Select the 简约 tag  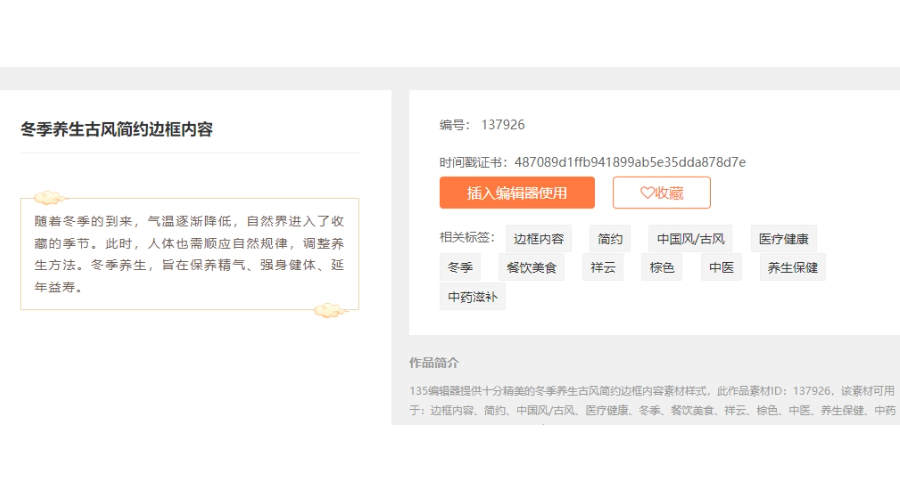[610, 238]
